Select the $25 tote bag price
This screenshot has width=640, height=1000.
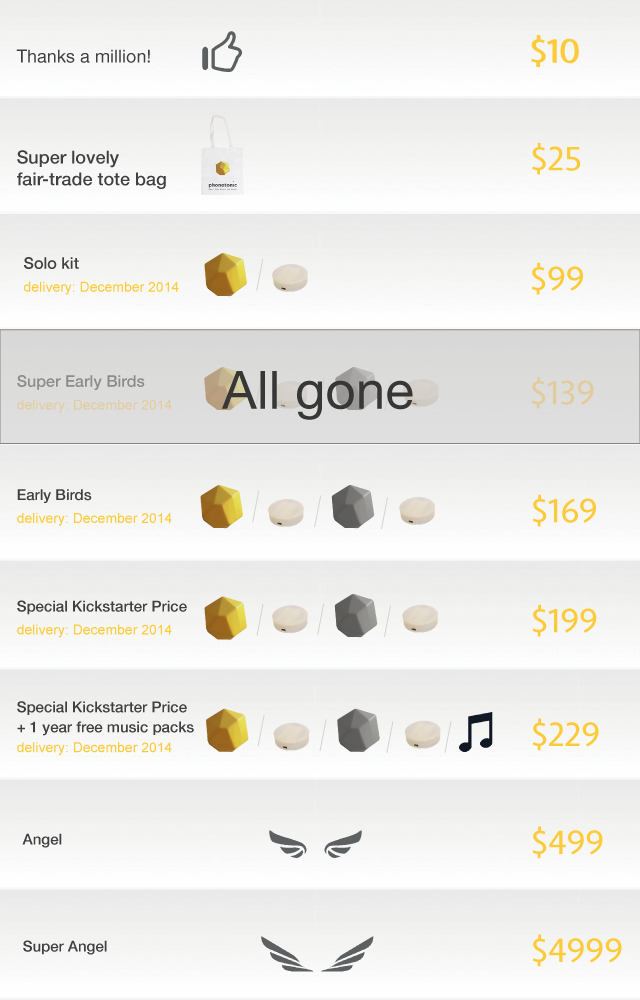pos(556,159)
